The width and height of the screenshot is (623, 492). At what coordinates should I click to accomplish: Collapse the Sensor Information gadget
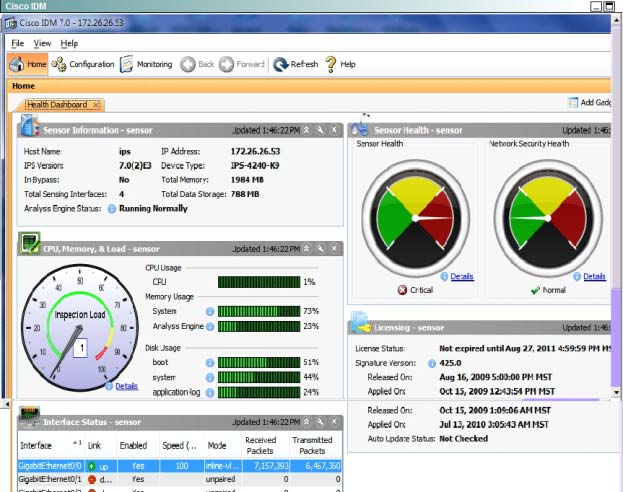tap(307, 130)
